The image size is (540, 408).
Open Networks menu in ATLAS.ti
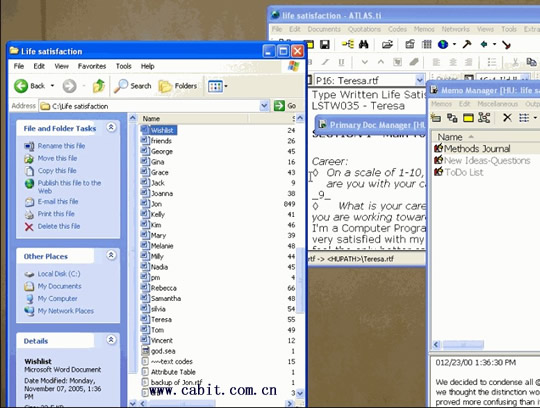pos(455,29)
